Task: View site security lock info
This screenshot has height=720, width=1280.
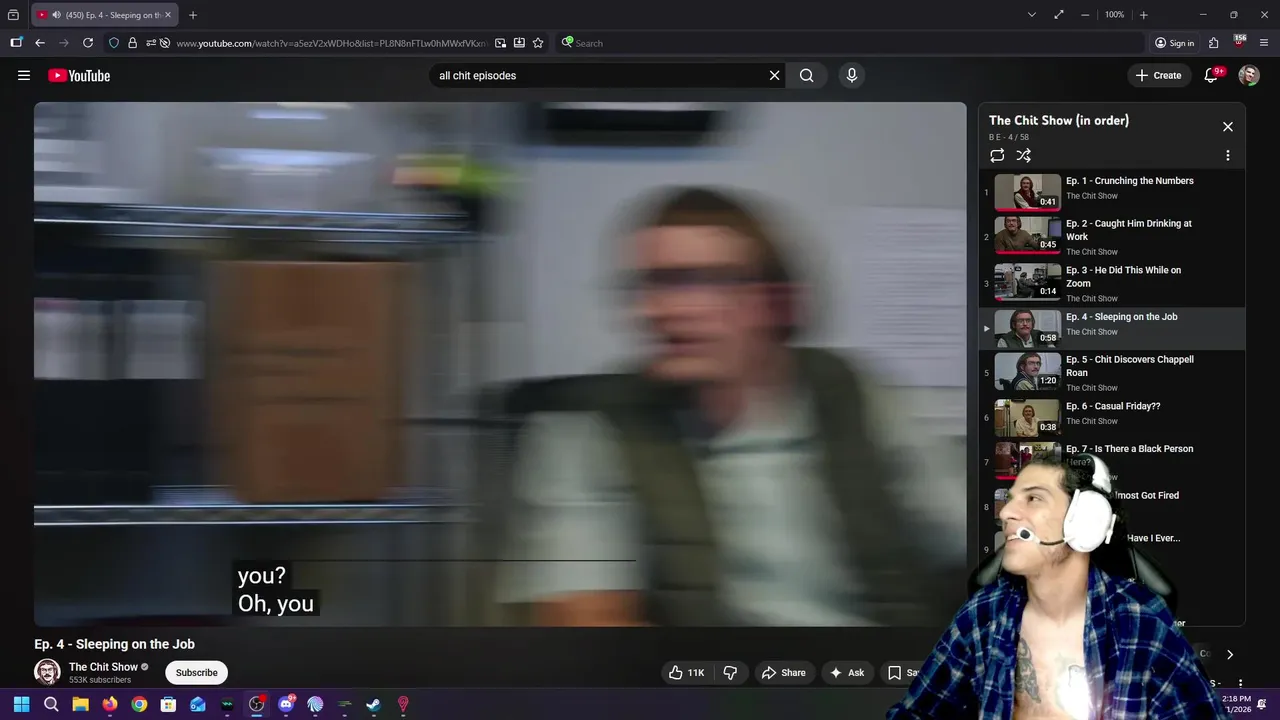Action: pyautogui.click(x=132, y=43)
